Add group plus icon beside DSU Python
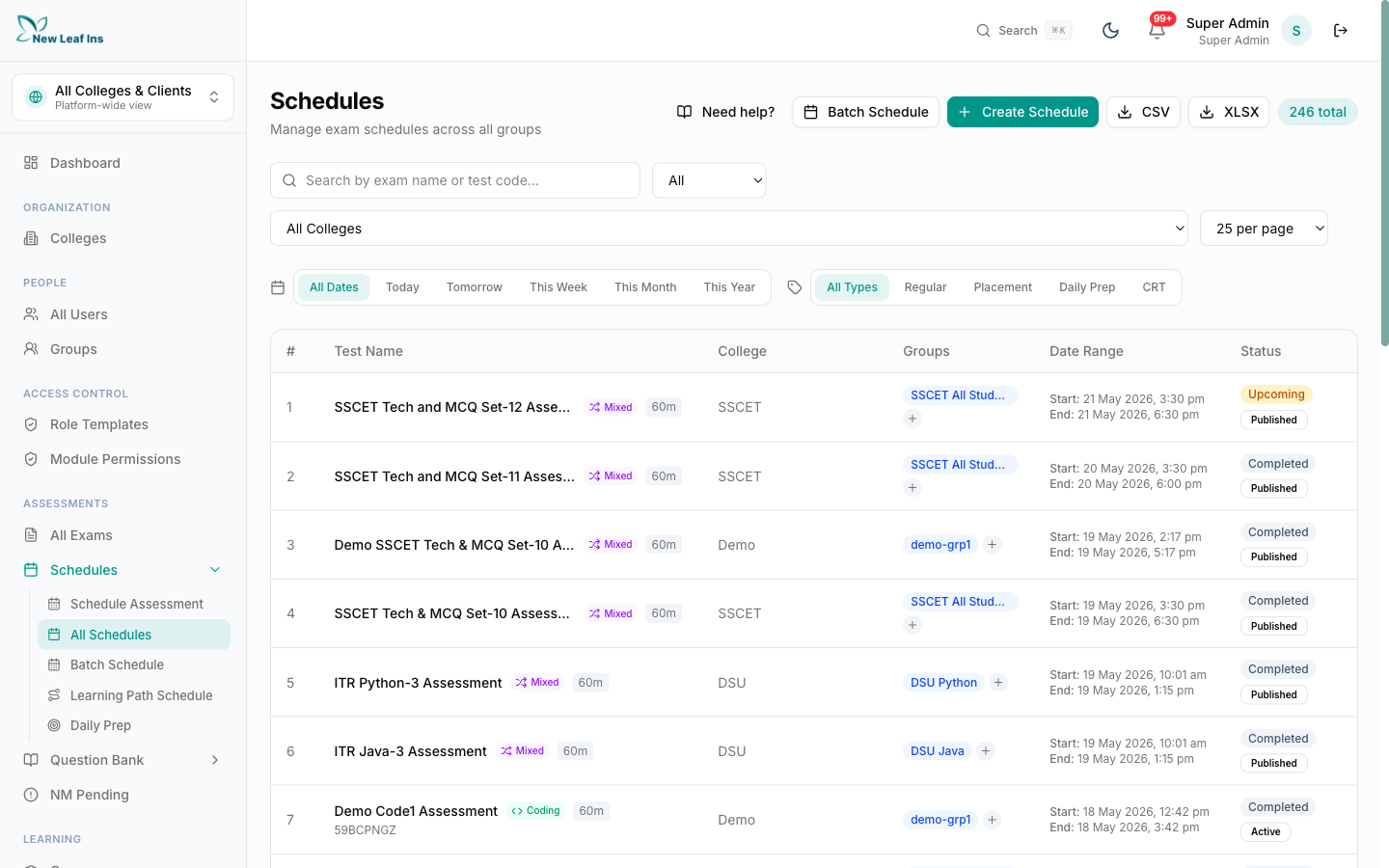Image resolution: width=1389 pixels, height=868 pixels. click(x=998, y=683)
